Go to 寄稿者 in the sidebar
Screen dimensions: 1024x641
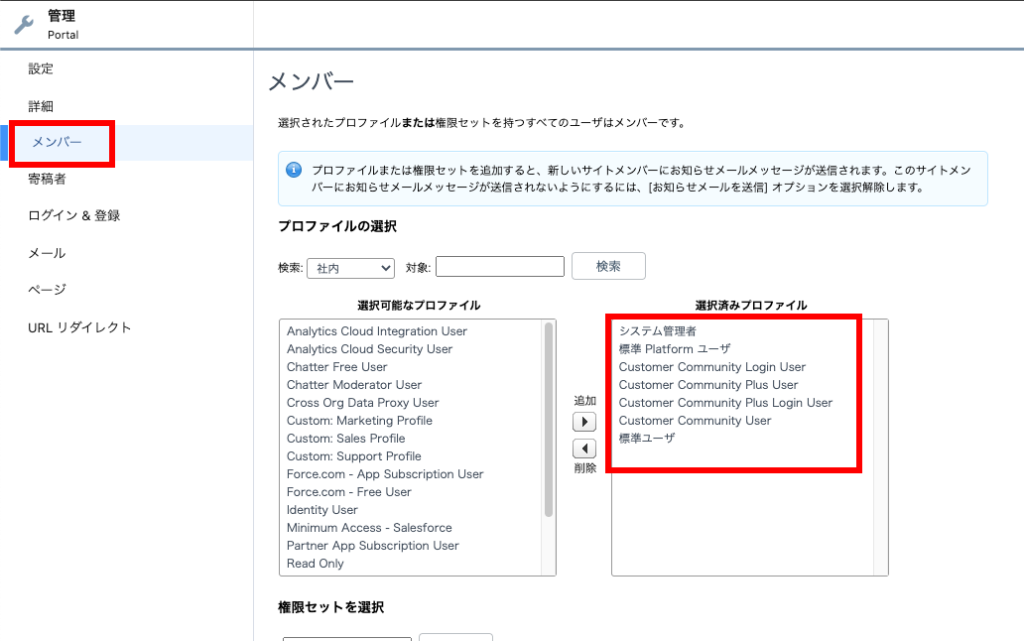(x=47, y=179)
